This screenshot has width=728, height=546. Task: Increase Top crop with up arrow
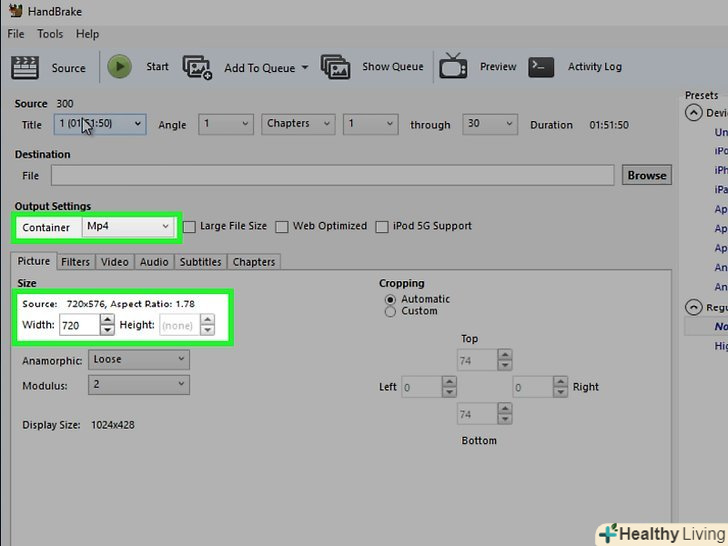505,355
